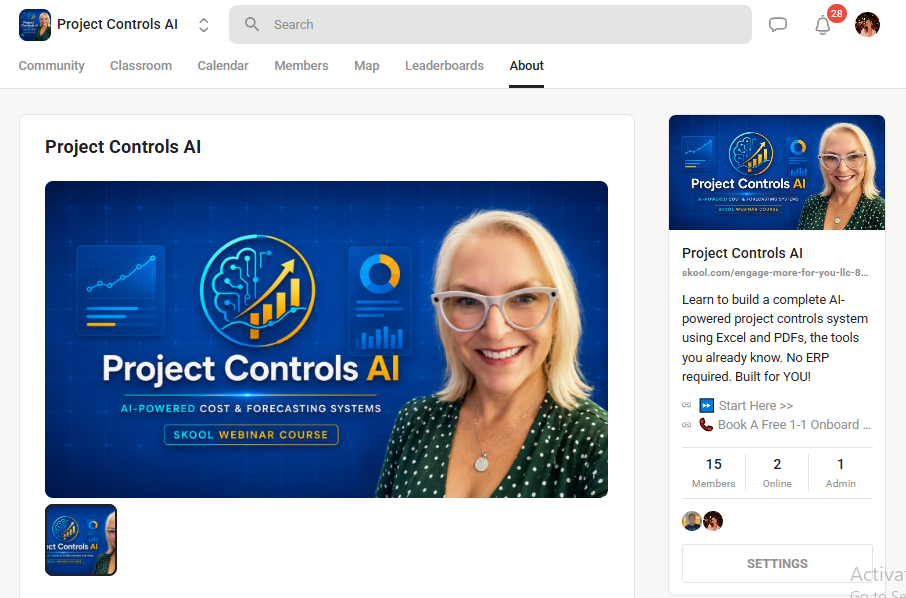
Task: Show the Leaderboards tab
Action: tap(444, 66)
